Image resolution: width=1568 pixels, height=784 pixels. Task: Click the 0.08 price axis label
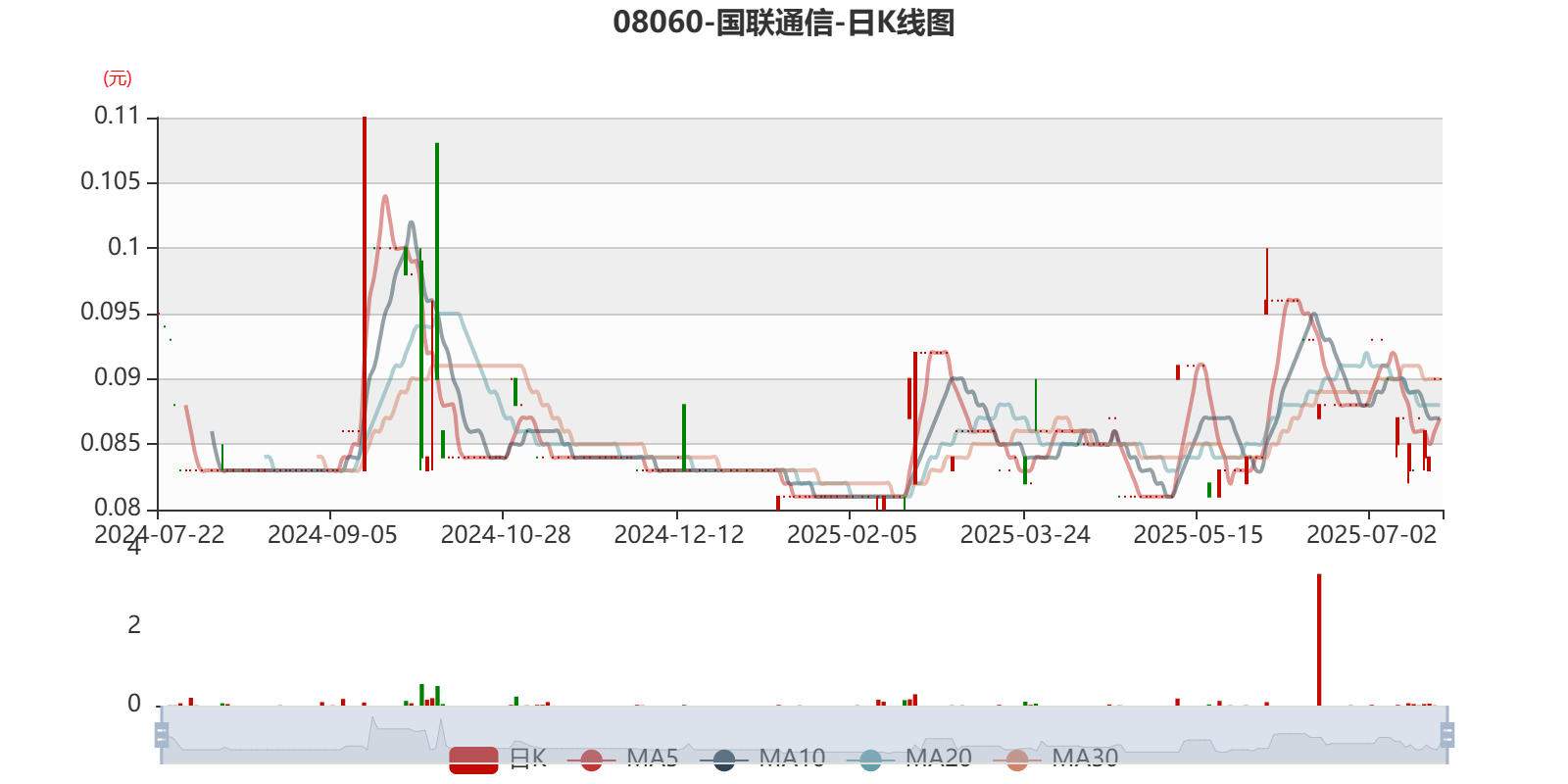118,508
